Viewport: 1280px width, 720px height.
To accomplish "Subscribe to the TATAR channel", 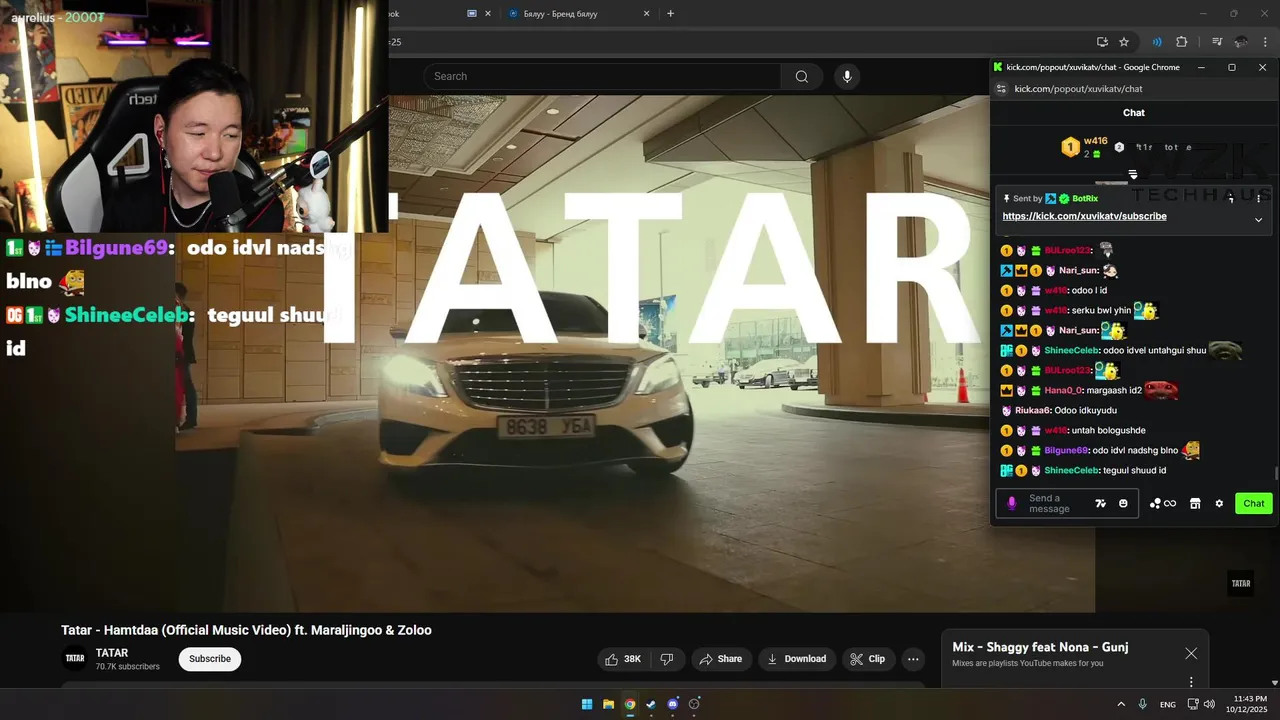I will (x=210, y=659).
